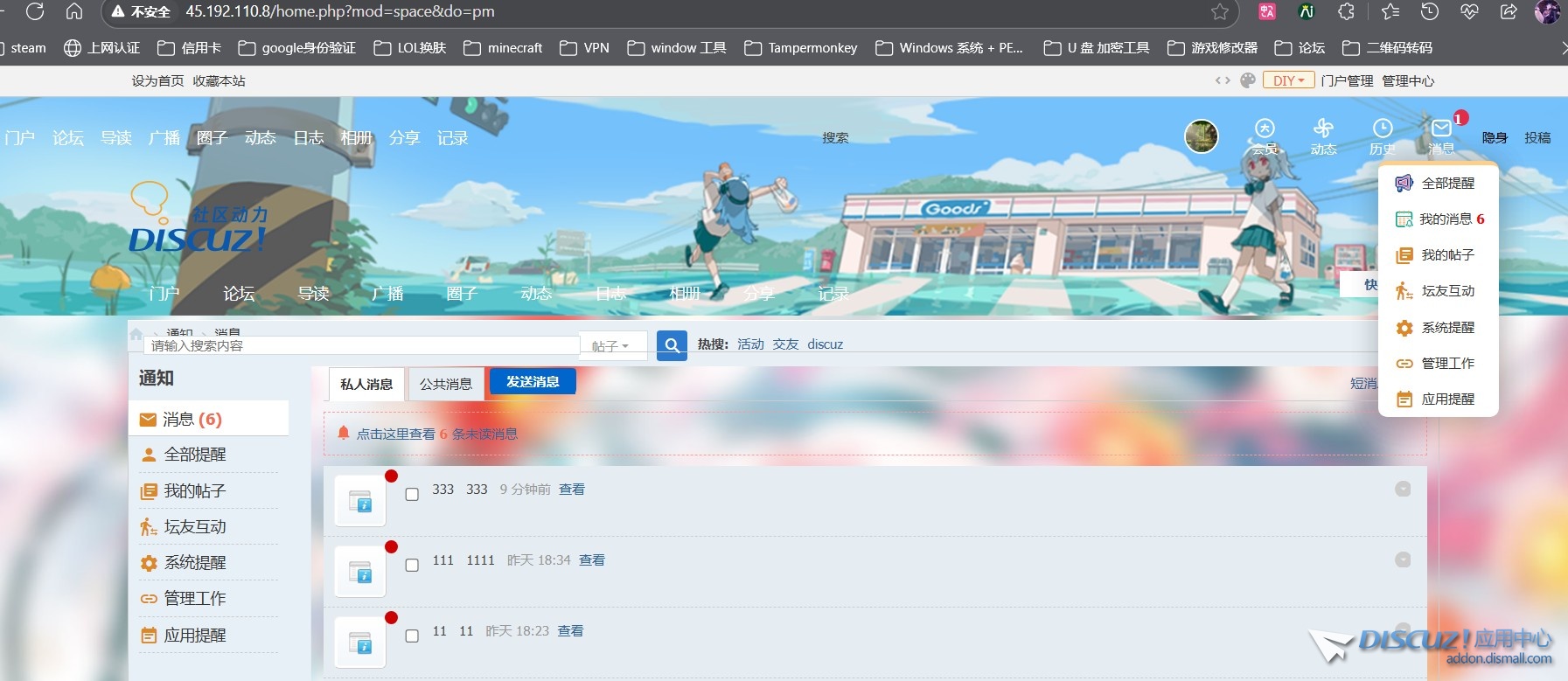The height and width of the screenshot is (681, 1568).
Task: Select 论坛 in the top navigation
Action: tap(68, 137)
